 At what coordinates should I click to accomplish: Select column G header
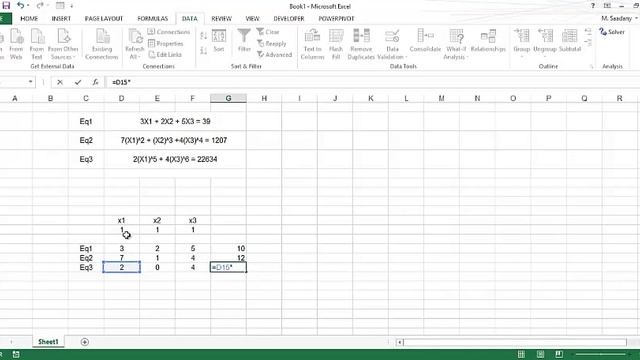point(228,98)
